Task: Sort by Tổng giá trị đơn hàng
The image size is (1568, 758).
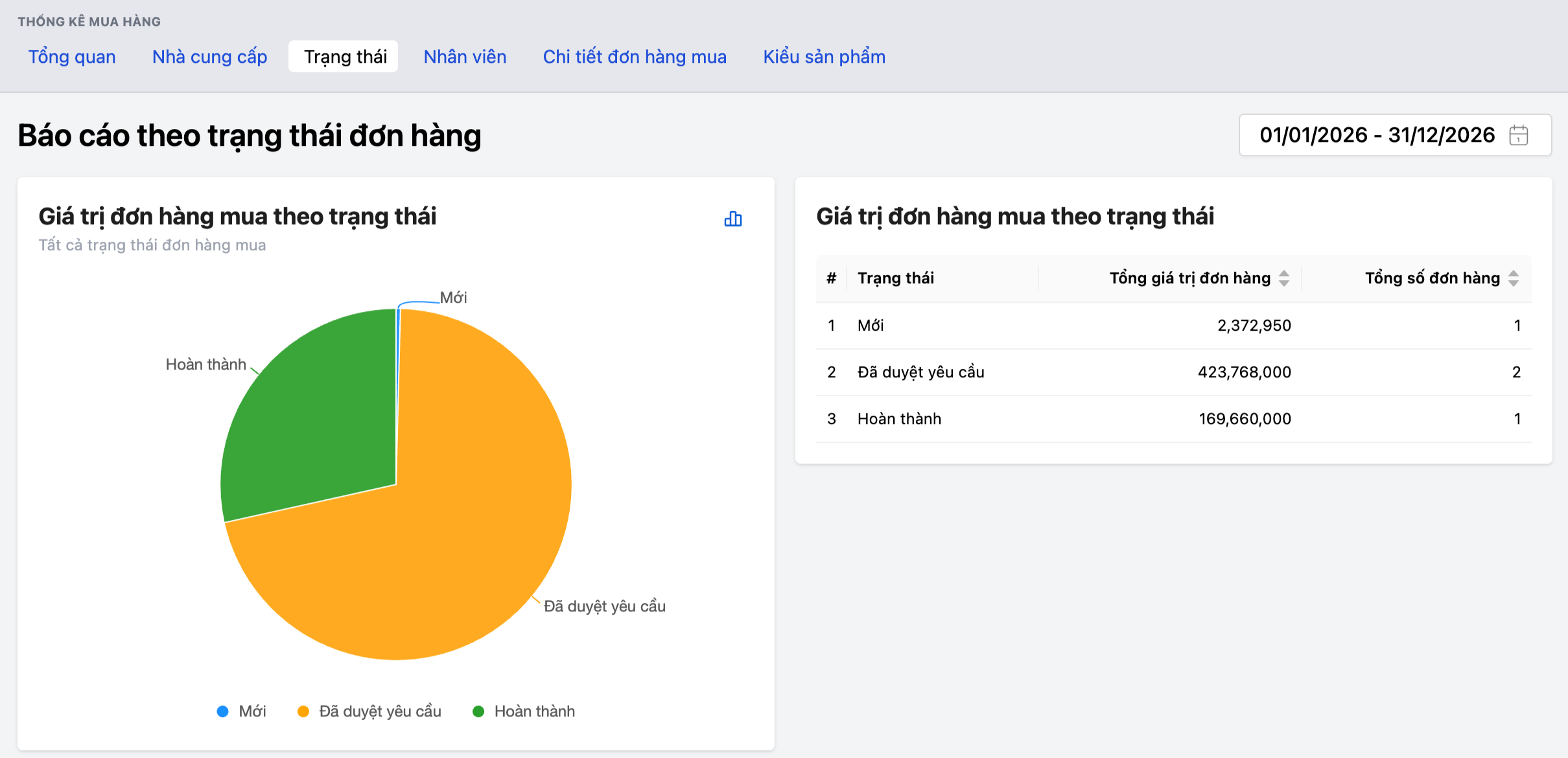Action: click(1283, 278)
